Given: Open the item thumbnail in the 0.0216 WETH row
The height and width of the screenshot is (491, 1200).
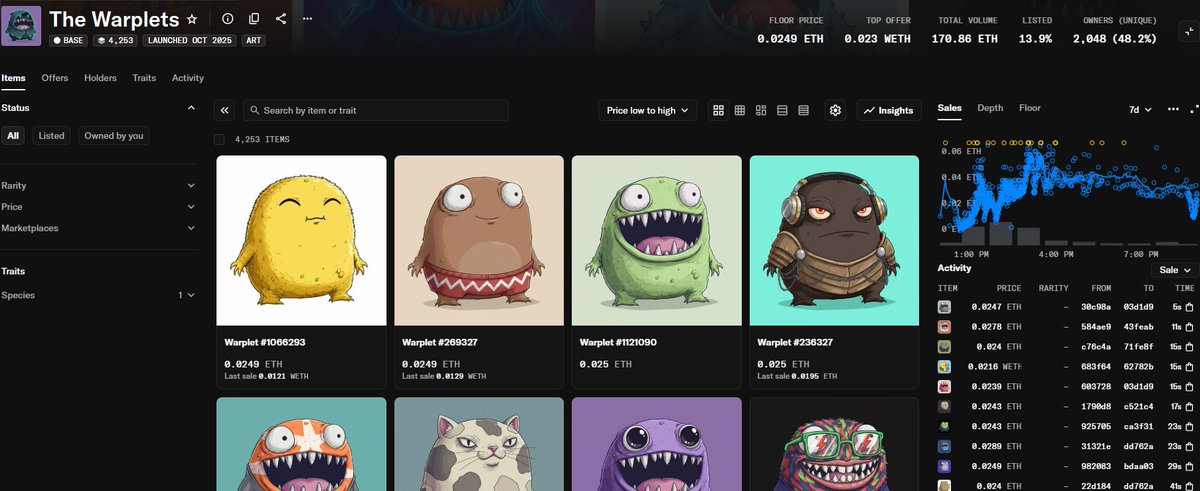Looking at the screenshot, I should [944, 366].
